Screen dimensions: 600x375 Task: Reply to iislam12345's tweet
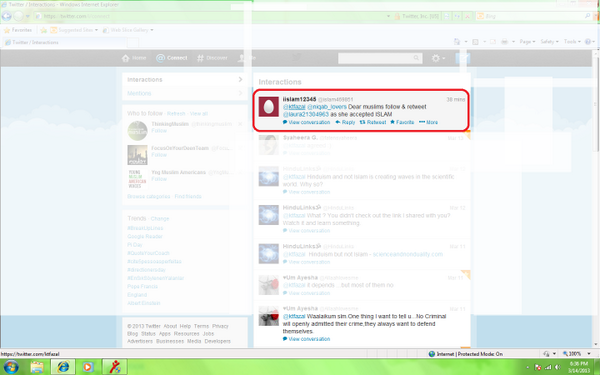(x=345, y=122)
